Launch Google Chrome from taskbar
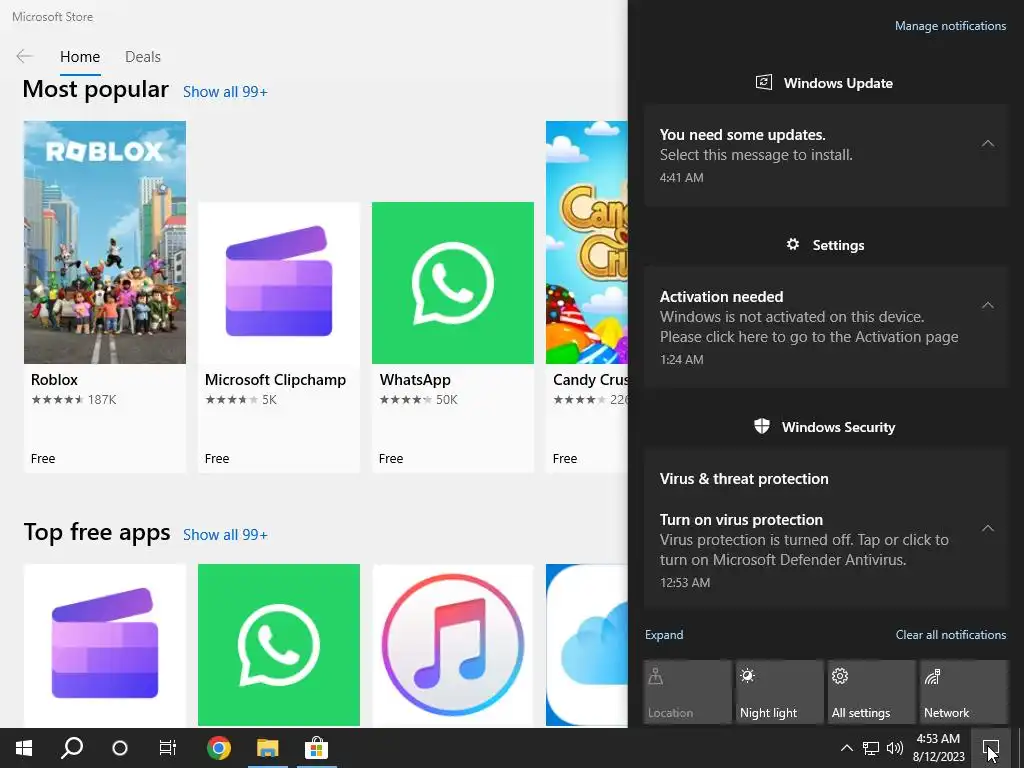Screen dimensions: 1024x768 click(x=219, y=748)
